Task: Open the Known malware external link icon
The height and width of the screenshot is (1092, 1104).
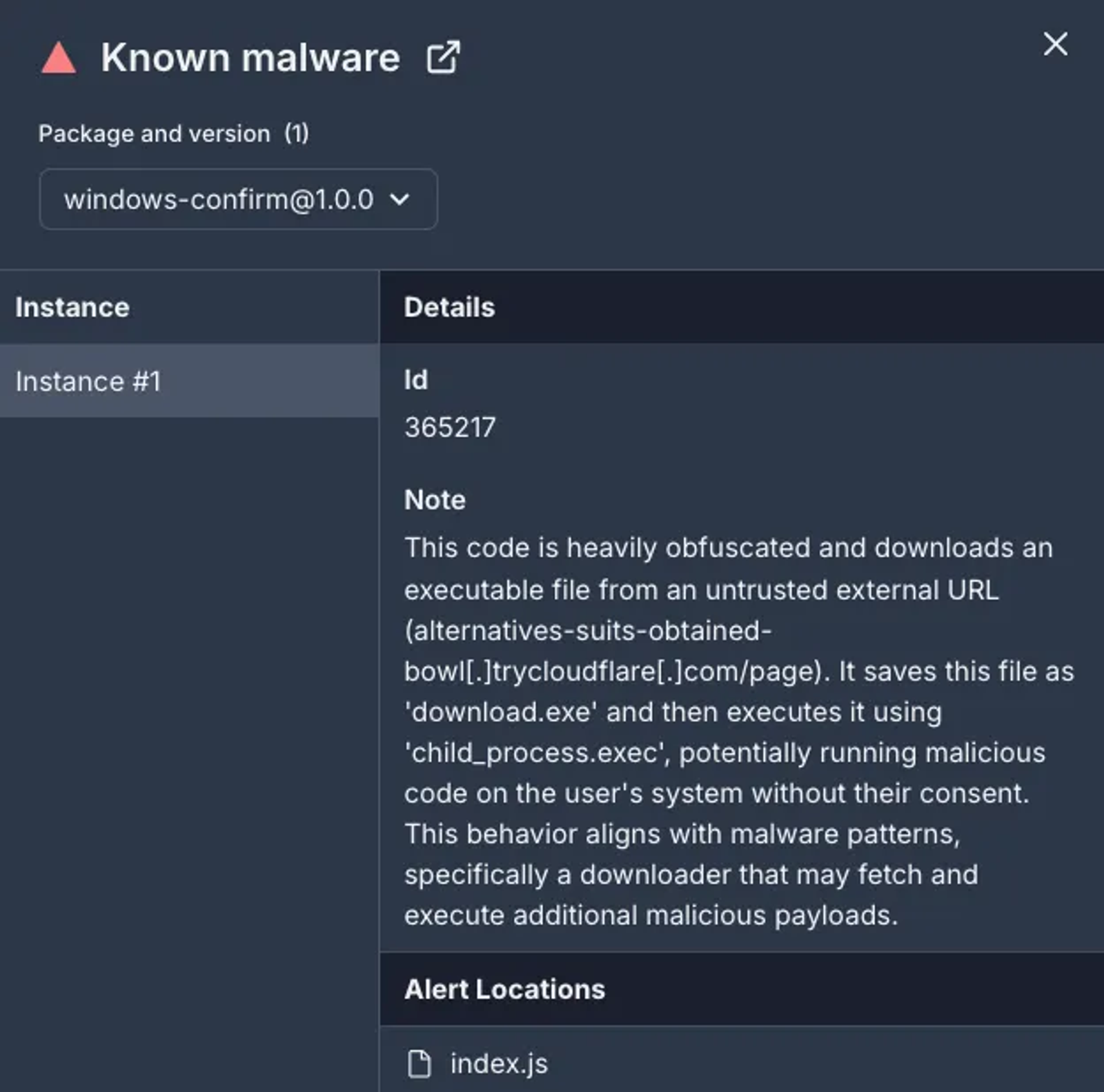Action: pos(443,57)
